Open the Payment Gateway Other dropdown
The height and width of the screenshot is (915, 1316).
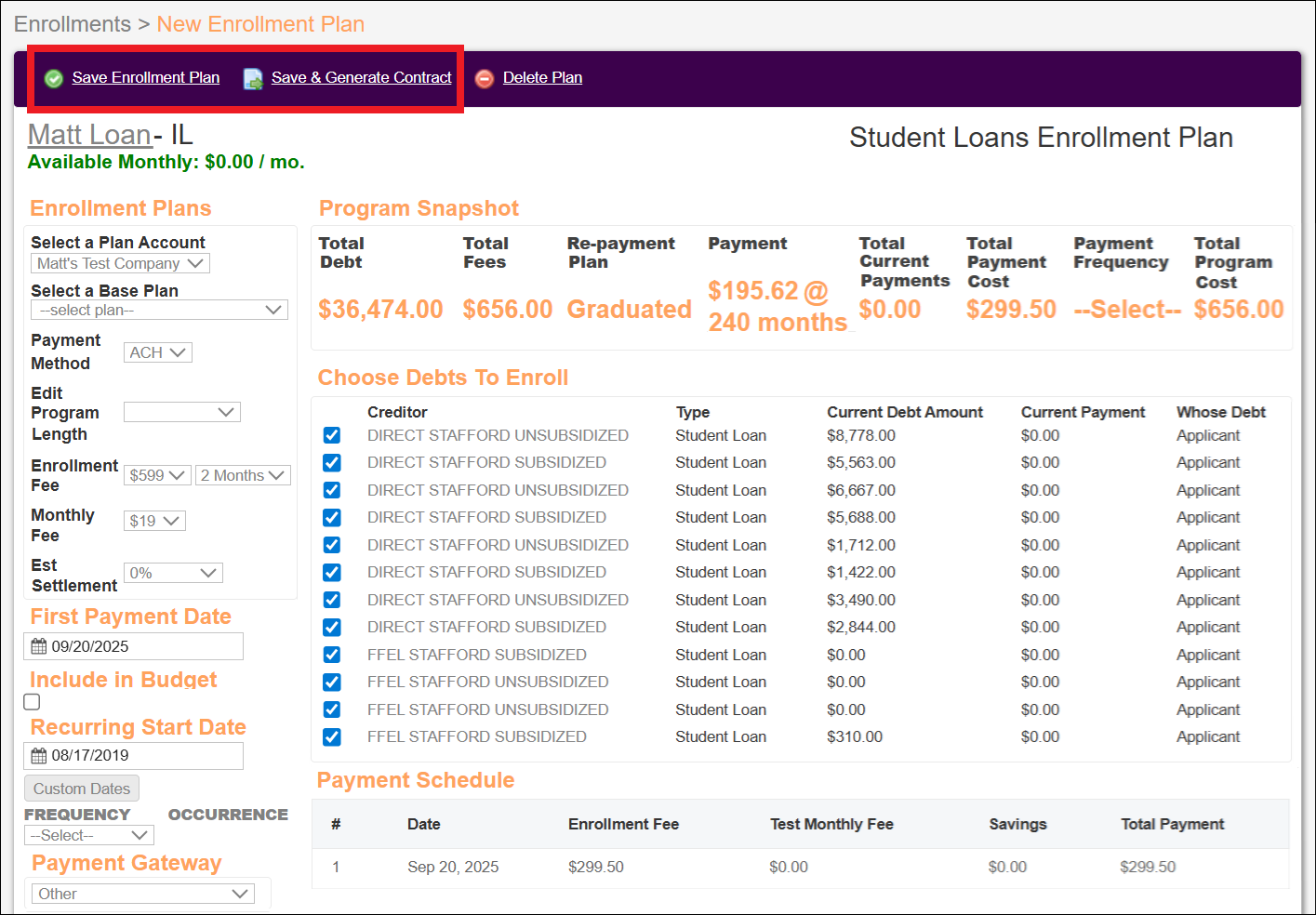[143, 894]
